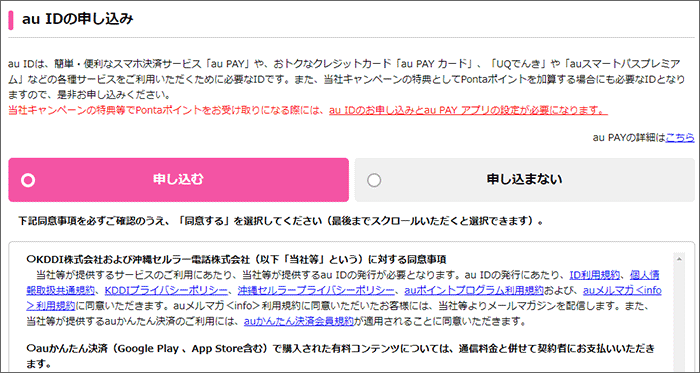Click the 下記同意事項を必ずご確認 instruction text

point(281,221)
